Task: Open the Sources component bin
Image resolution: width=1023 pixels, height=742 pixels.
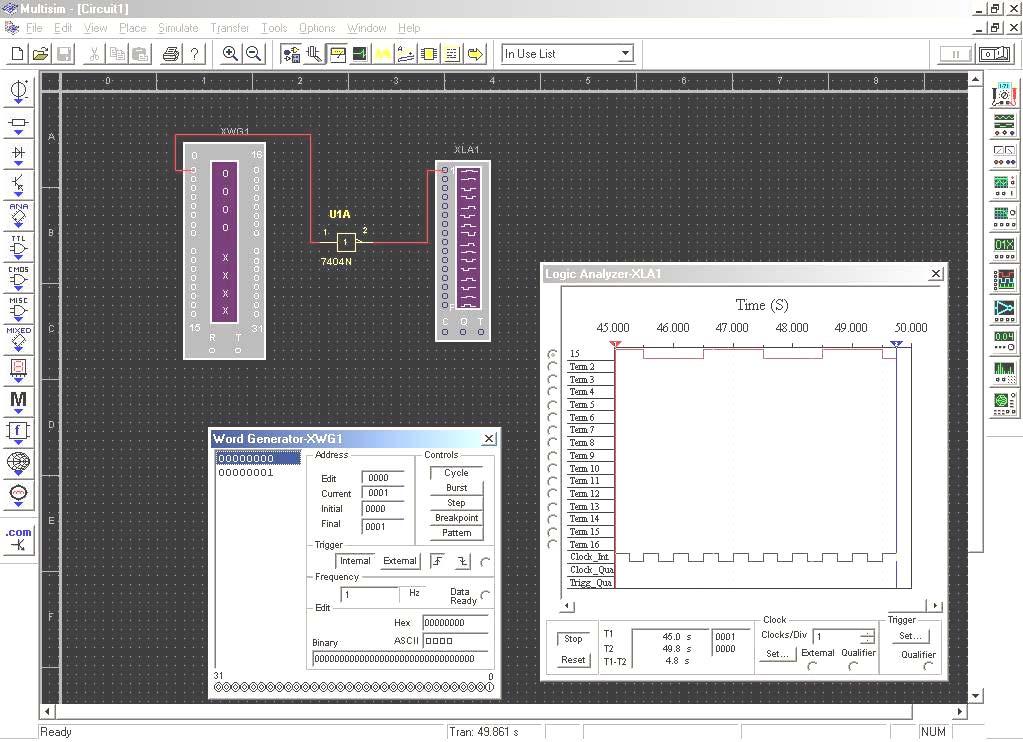Action: point(18,91)
